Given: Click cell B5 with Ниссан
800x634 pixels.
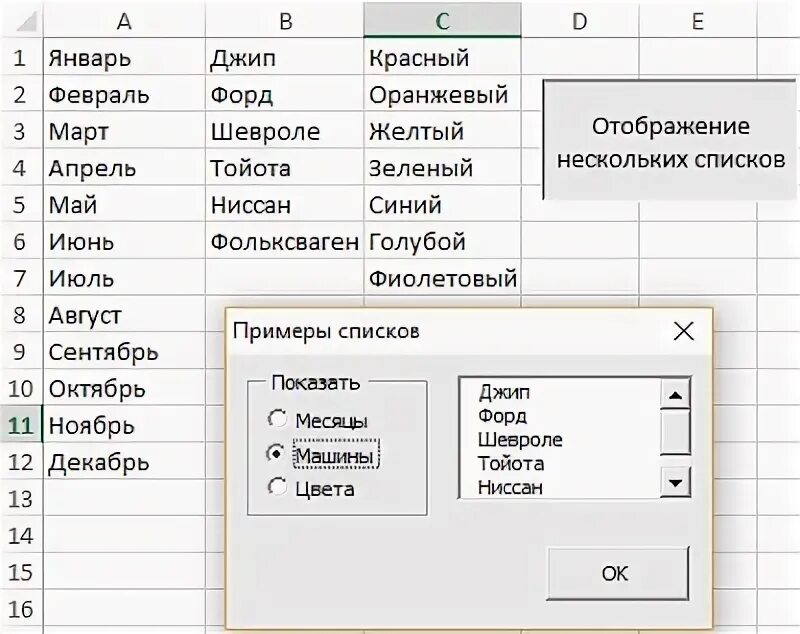Looking at the screenshot, I should (285, 204).
